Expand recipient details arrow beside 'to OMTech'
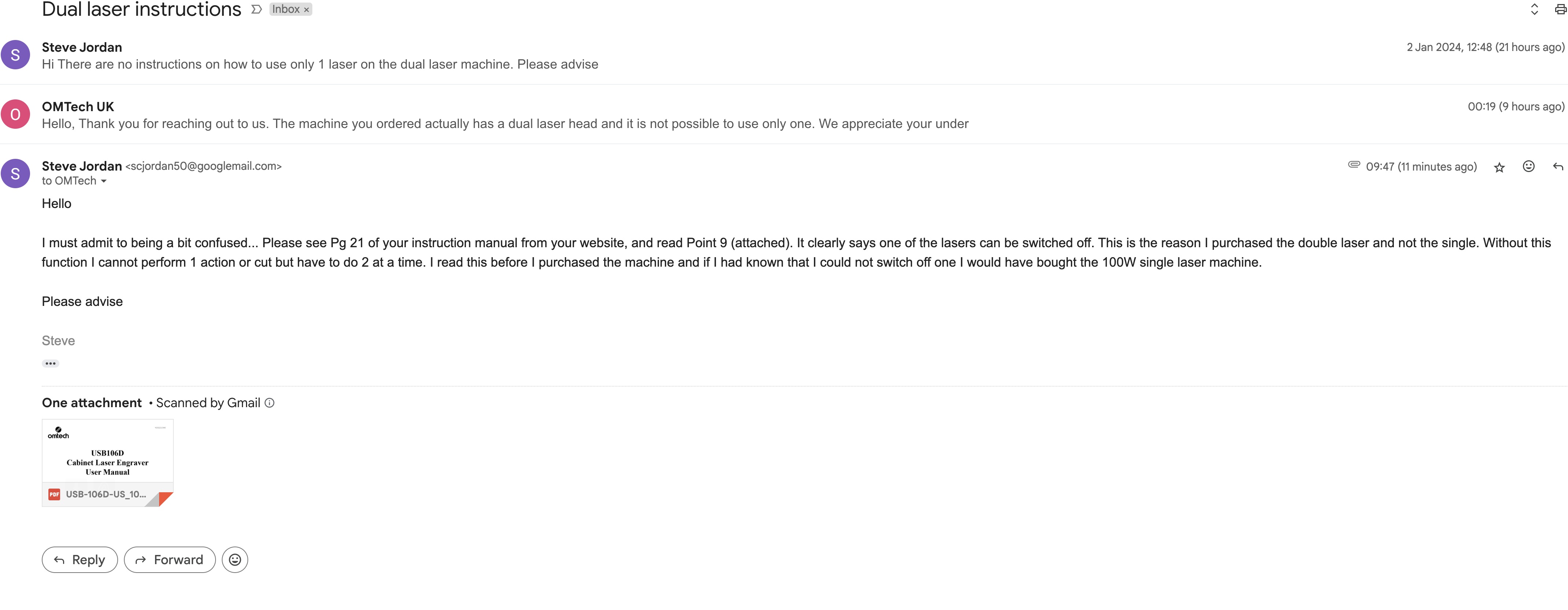This screenshot has height=610, width=1568. [103, 182]
